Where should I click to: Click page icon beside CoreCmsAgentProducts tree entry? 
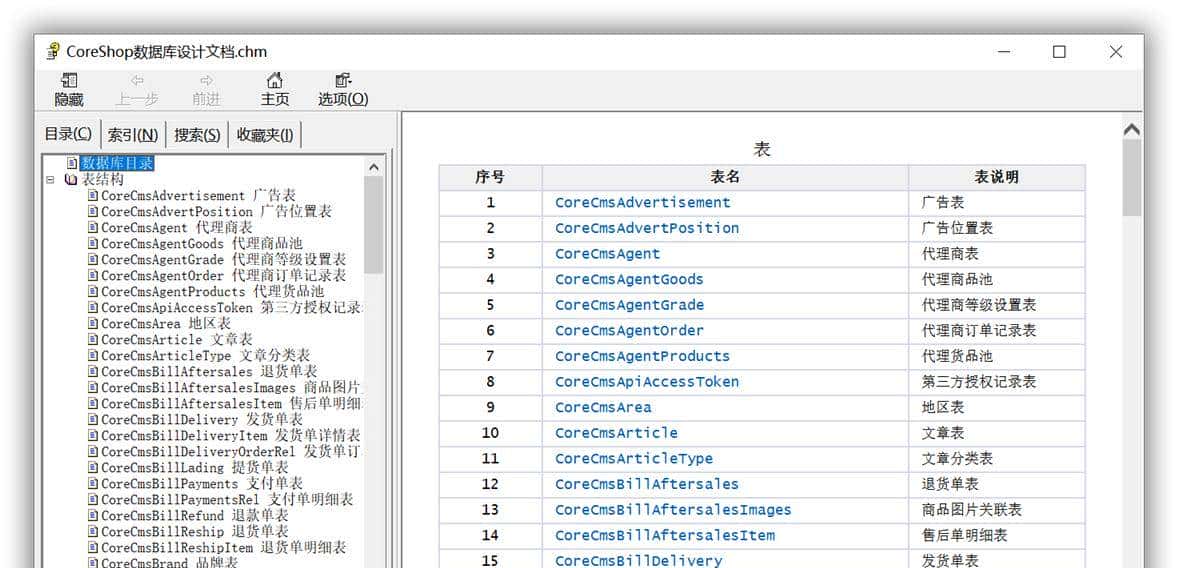93,292
